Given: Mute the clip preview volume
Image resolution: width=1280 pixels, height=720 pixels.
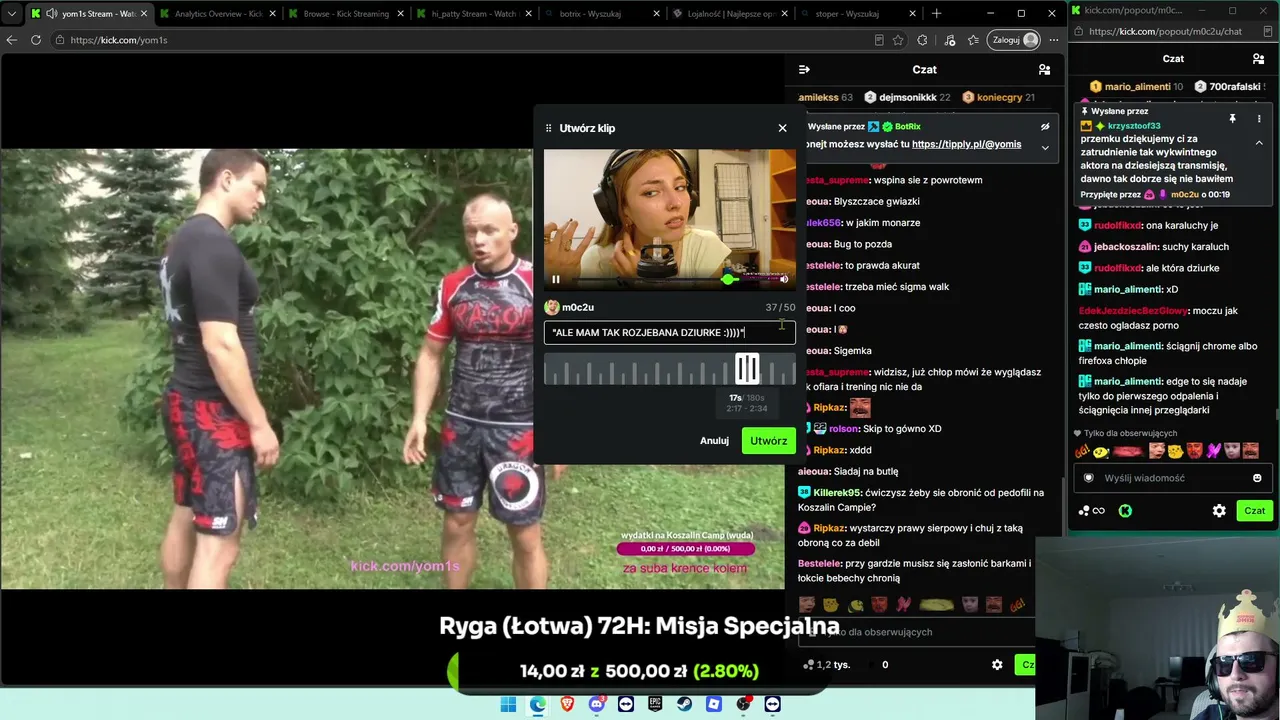Looking at the screenshot, I should 784,279.
